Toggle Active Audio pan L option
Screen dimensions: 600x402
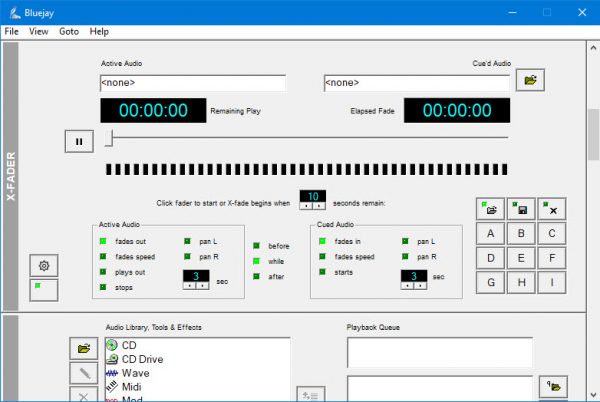click(x=187, y=241)
